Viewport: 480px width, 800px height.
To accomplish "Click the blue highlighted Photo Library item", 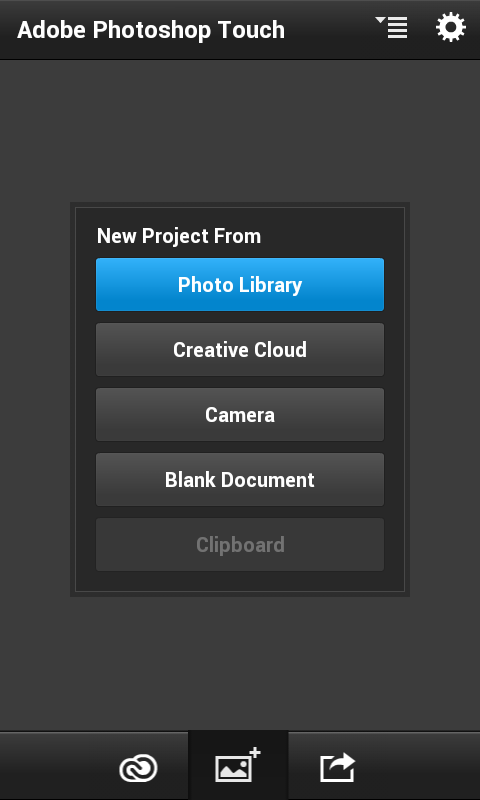I will coord(240,285).
